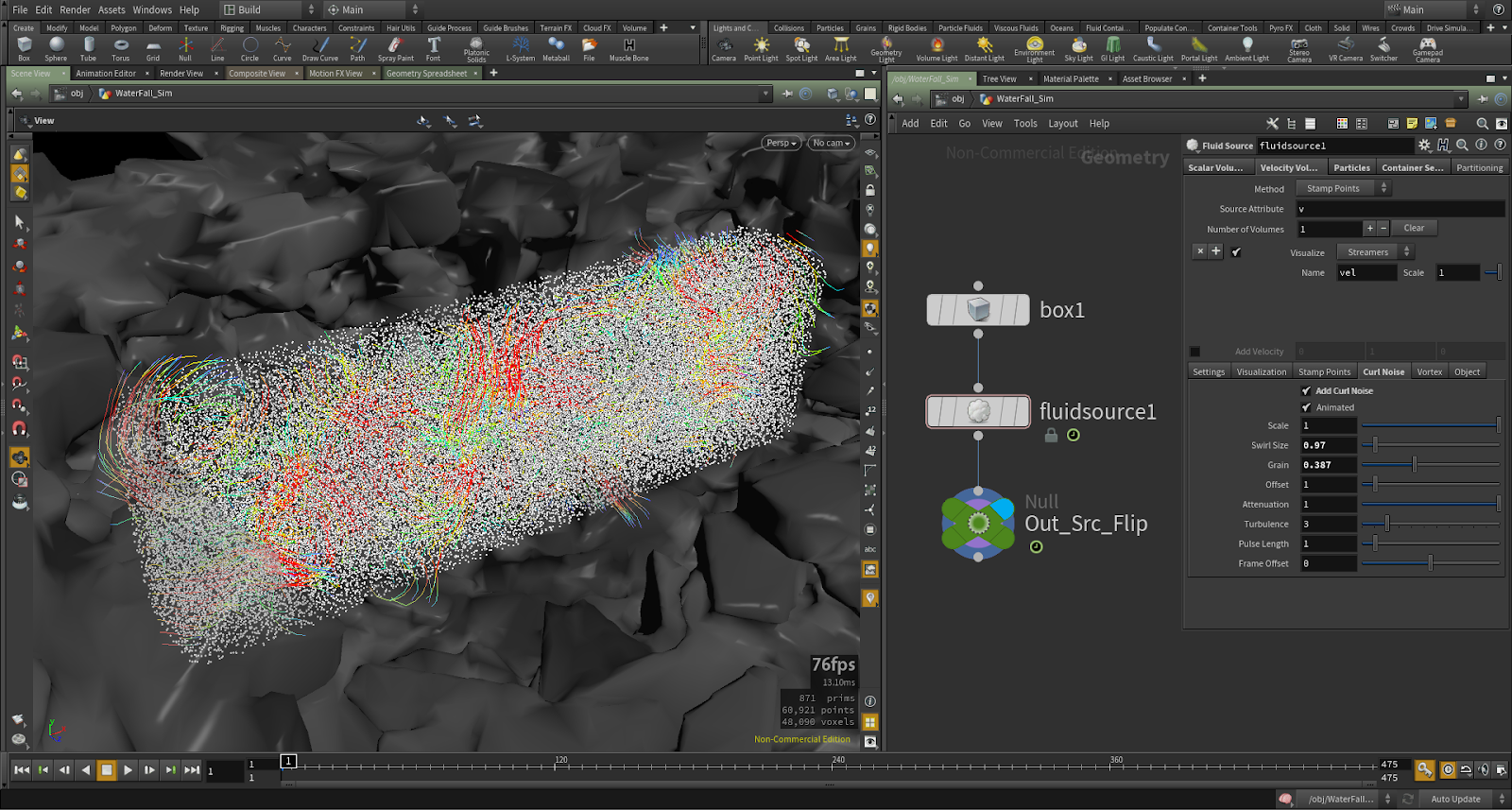Toggle the Animated checkbox
The image size is (1512, 810).
(1306, 408)
